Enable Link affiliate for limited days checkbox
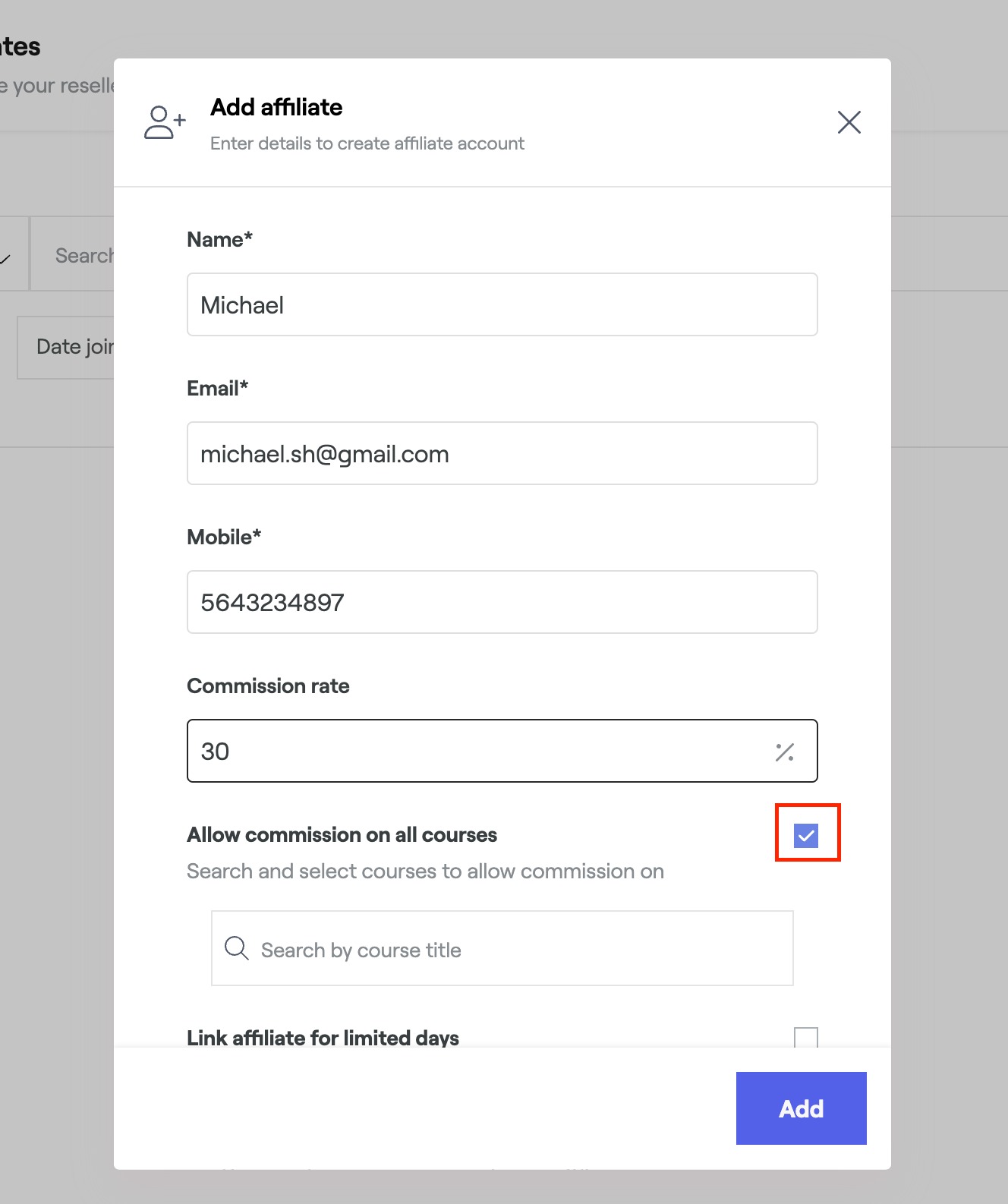Image resolution: width=1008 pixels, height=1204 pixels. point(806,1038)
